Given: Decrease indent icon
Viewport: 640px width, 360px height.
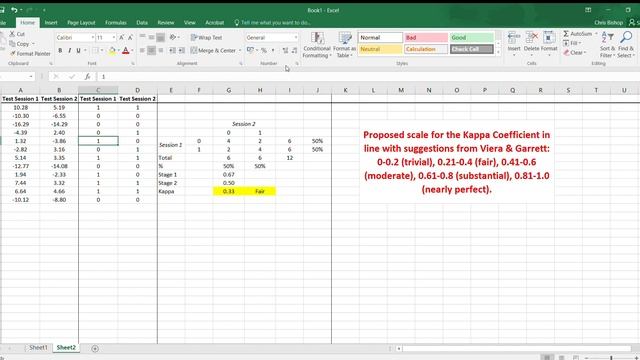Looking at the screenshot, I should [x=172, y=51].
